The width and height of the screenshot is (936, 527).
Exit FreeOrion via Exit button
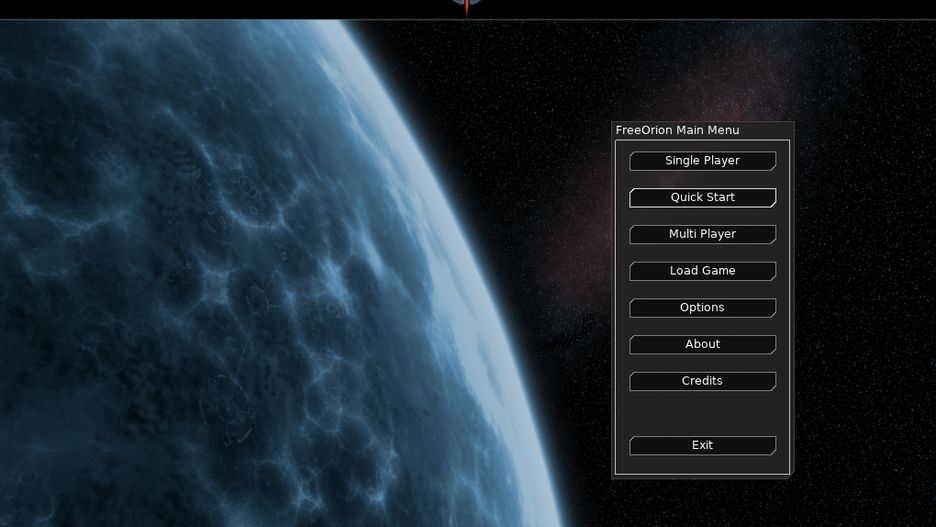pyautogui.click(x=703, y=445)
